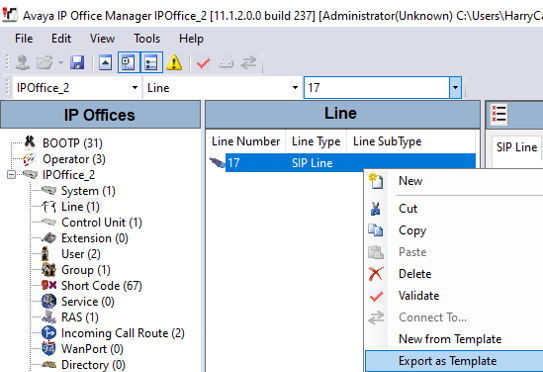Screen dimensions: 543x372
Task: Expand the Line record type dropdown
Action: click(x=295, y=88)
